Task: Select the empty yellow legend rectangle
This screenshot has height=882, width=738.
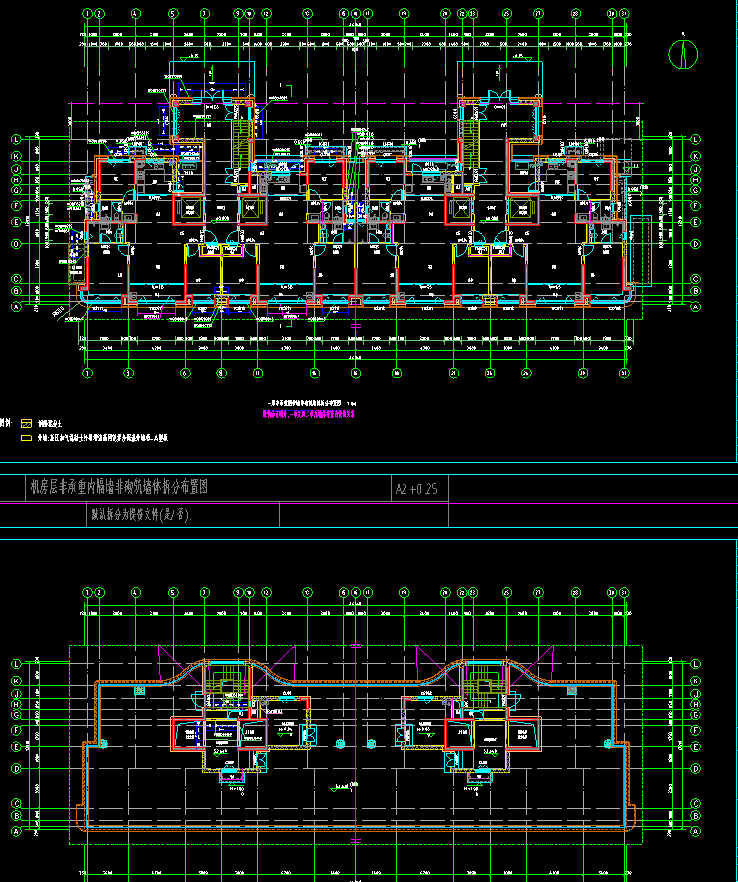Action: tap(27, 437)
